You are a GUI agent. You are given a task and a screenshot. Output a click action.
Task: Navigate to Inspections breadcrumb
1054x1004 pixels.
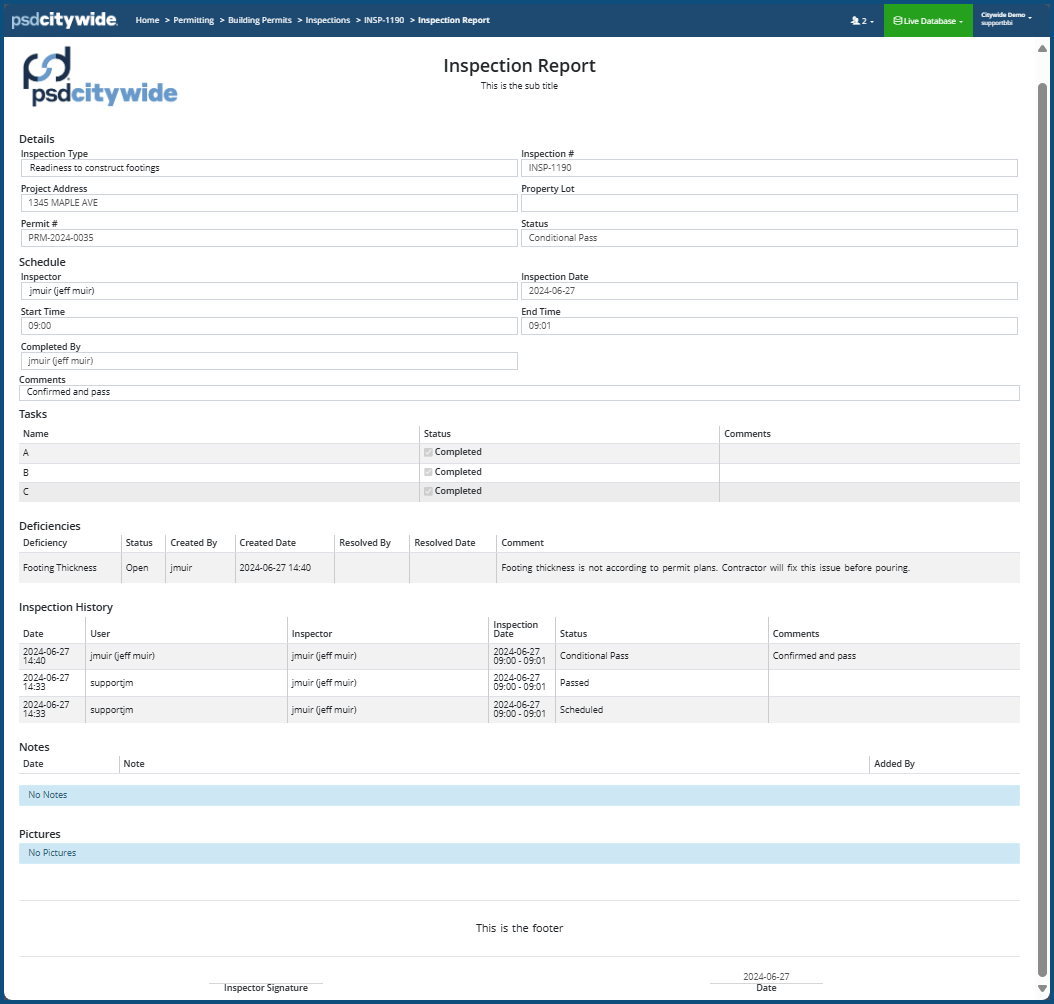327,20
